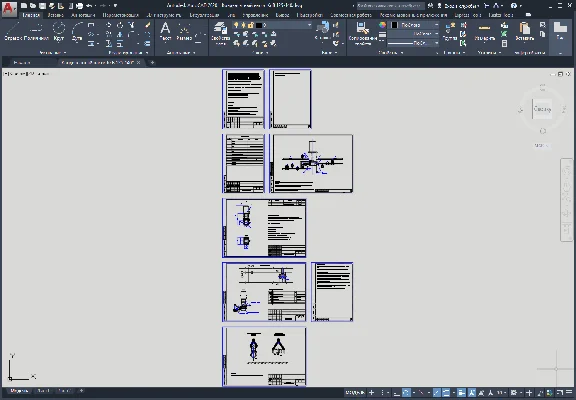Click the black object color swatch
Screen dimensions: 576x400
click(394, 25)
